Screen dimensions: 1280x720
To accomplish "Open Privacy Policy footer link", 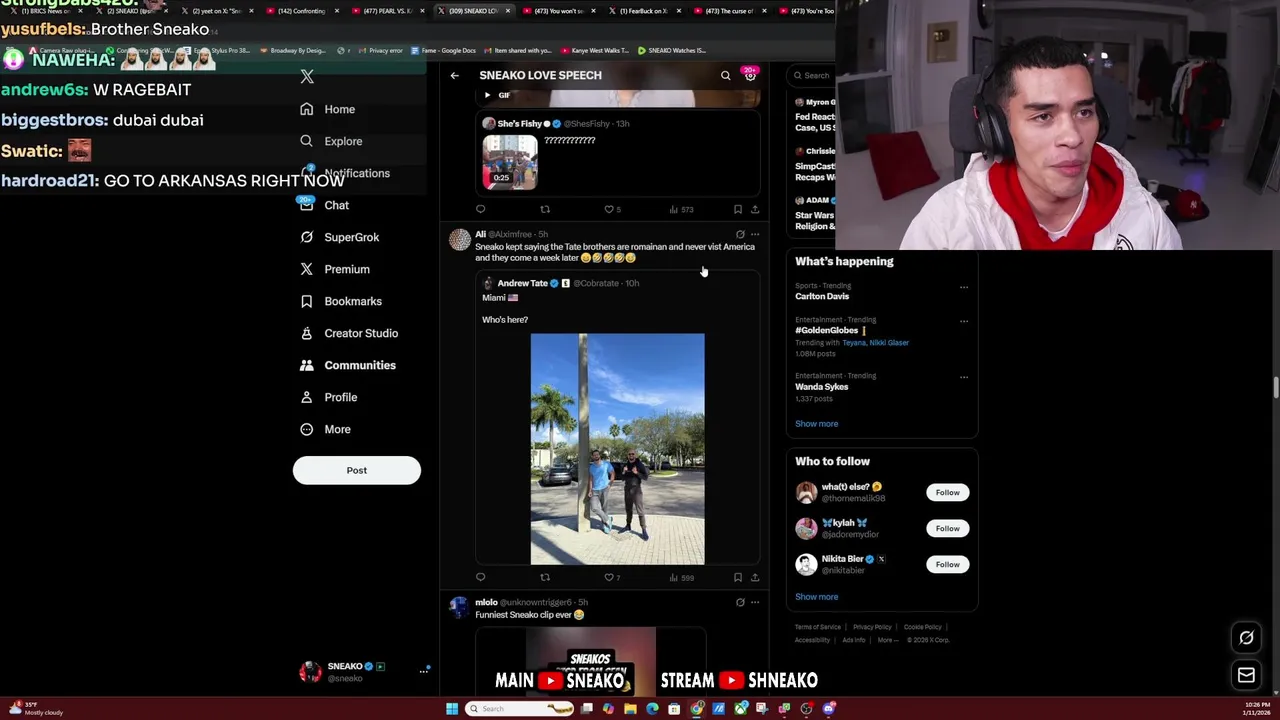I will [x=872, y=627].
